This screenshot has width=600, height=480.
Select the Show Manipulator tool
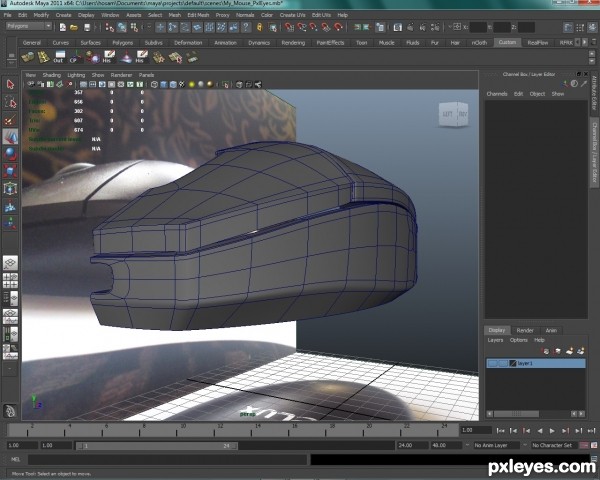tap(10, 223)
